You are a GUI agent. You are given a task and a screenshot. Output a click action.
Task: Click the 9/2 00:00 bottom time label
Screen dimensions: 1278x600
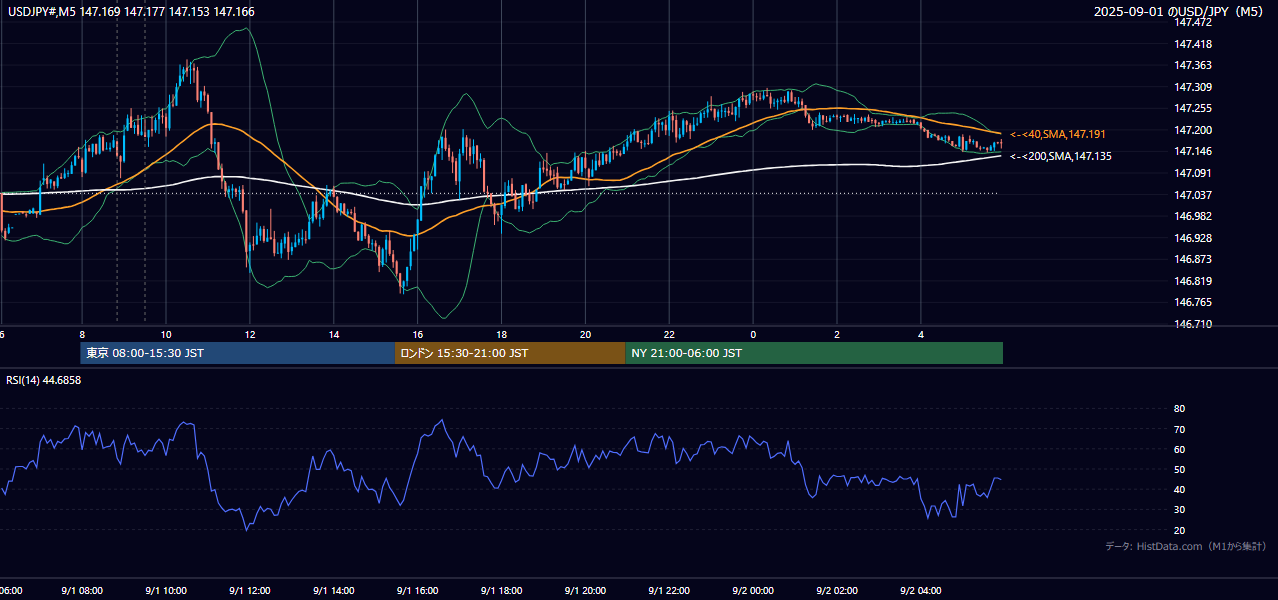point(754,591)
